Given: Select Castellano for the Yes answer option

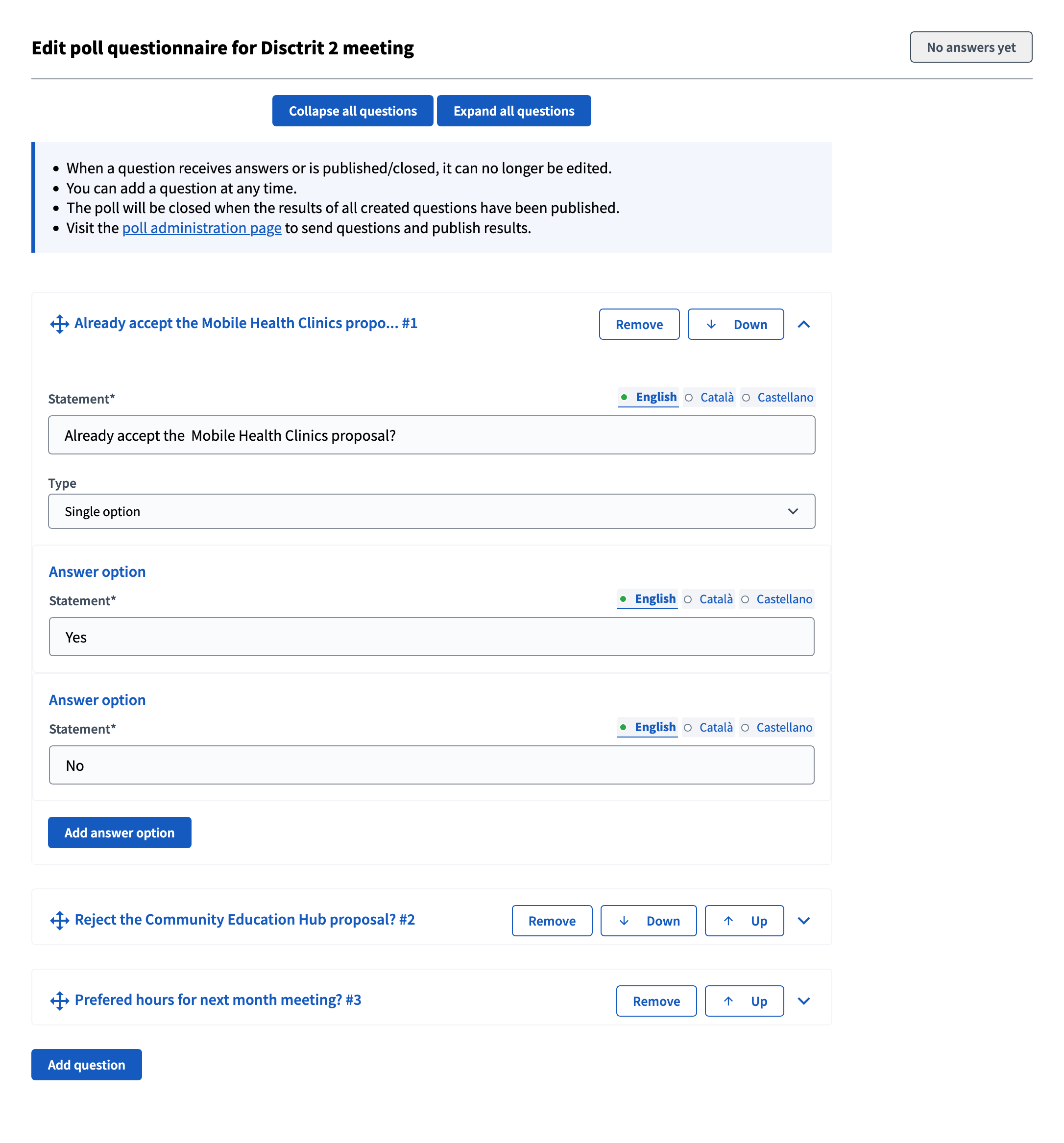Looking at the screenshot, I should pos(784,599).
